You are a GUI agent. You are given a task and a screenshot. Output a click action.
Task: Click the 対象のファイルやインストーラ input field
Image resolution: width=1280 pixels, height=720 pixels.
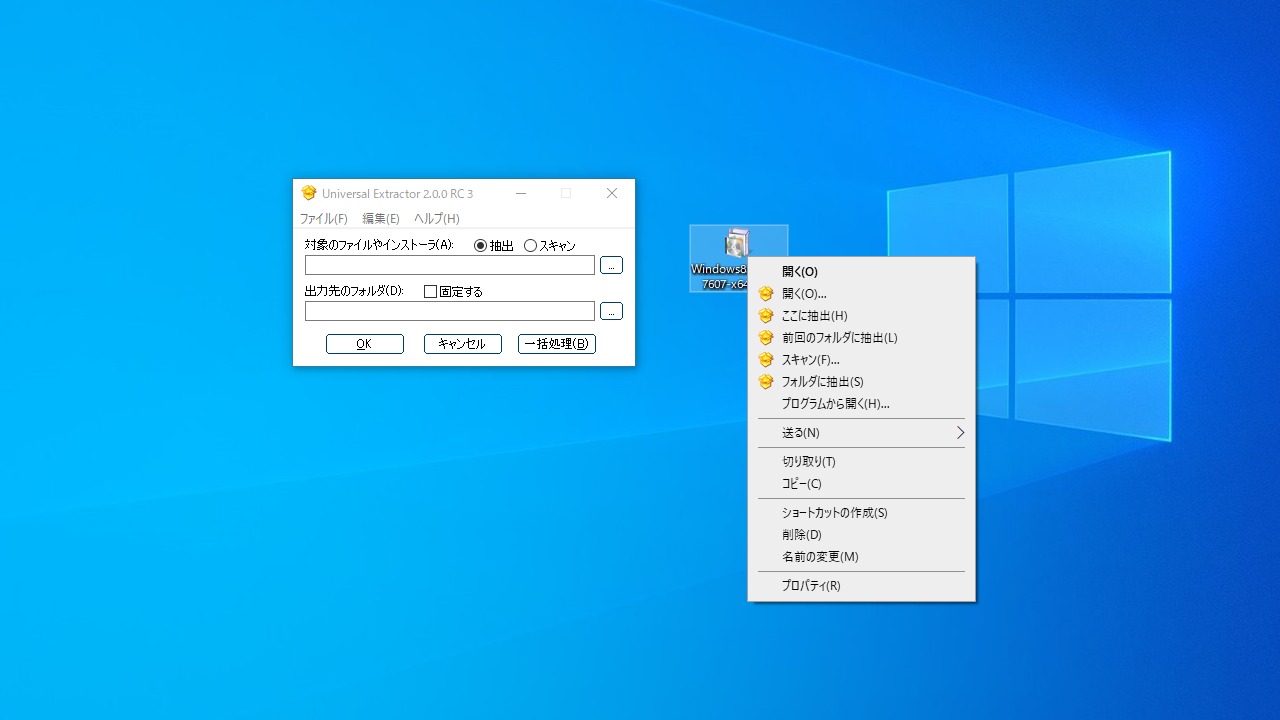tap(450, 265)
